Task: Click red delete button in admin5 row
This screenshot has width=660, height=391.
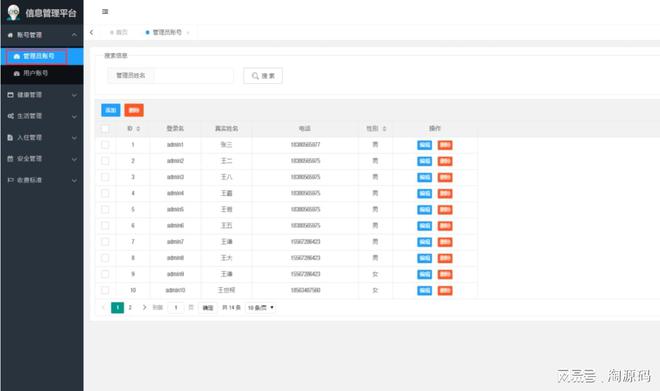Action: [445, 210]
